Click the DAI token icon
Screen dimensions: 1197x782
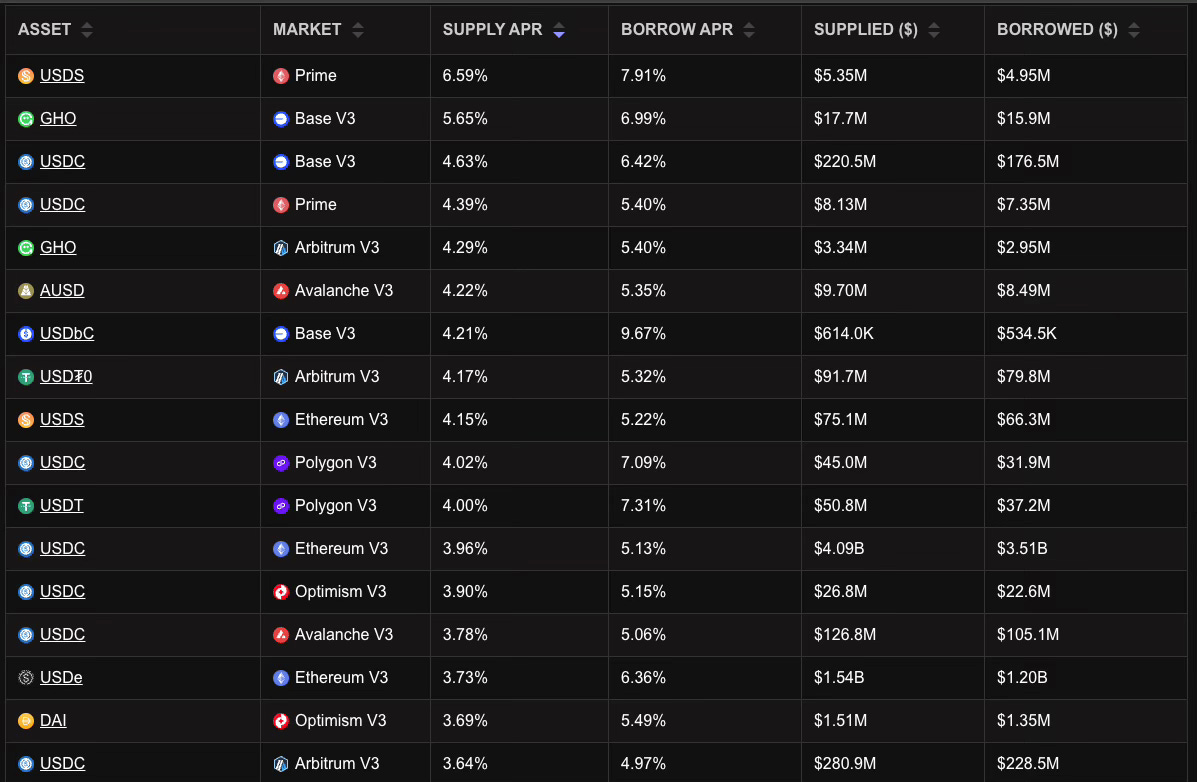[24, 720]
